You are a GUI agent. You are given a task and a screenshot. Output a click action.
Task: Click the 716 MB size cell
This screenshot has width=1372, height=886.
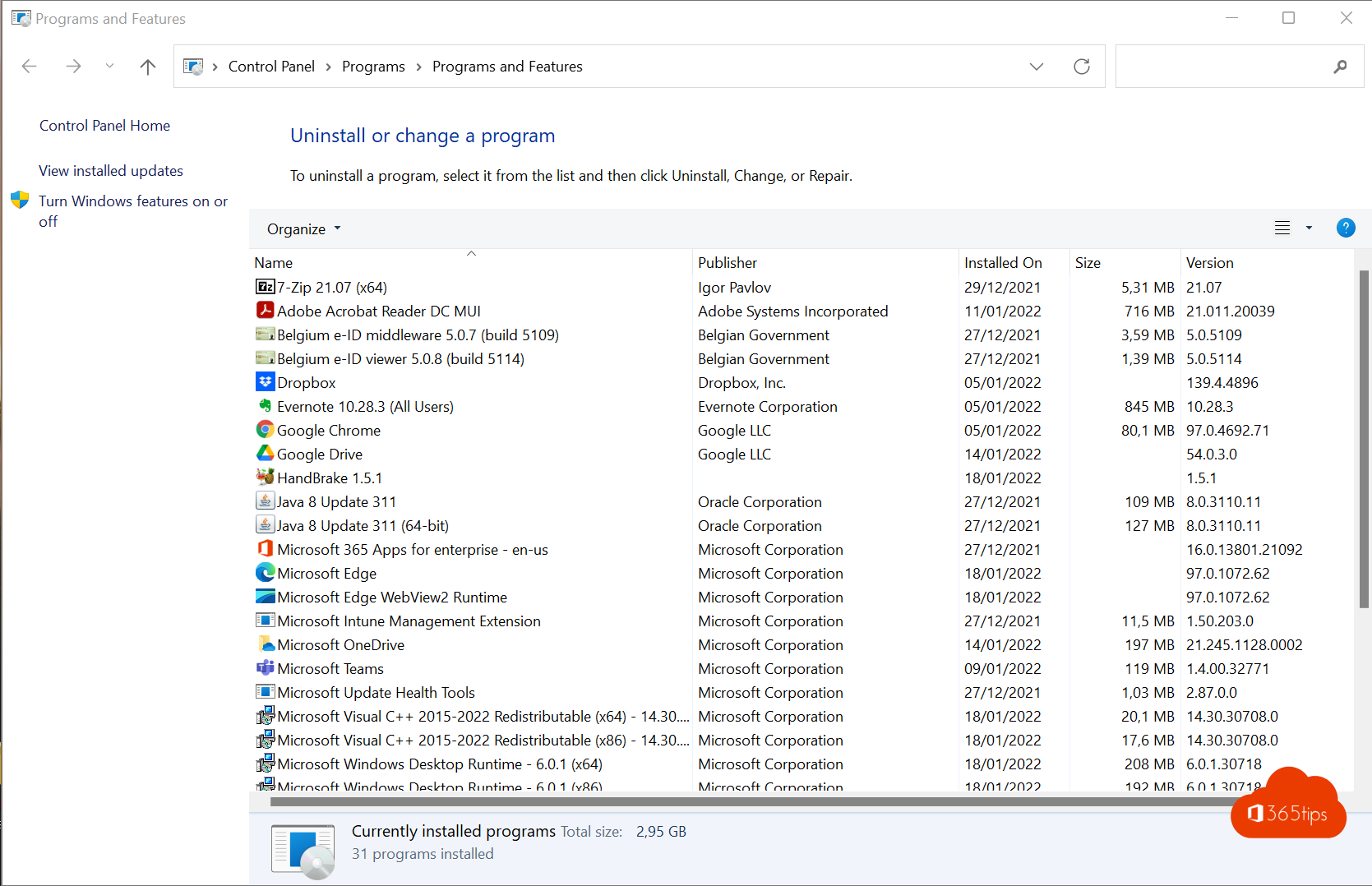point(1149,311)
